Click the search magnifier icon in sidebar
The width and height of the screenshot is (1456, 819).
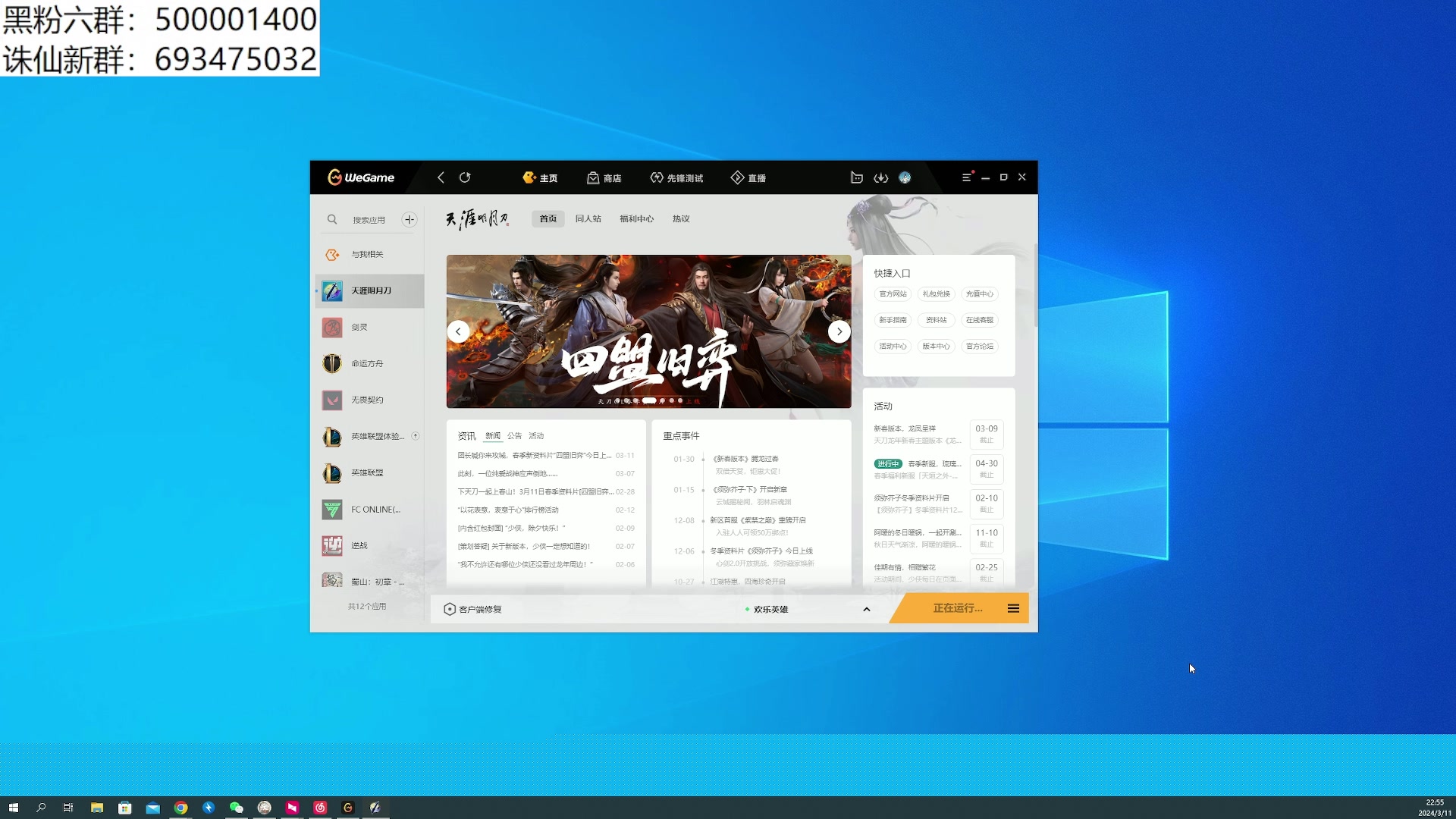tap(332, 219)
